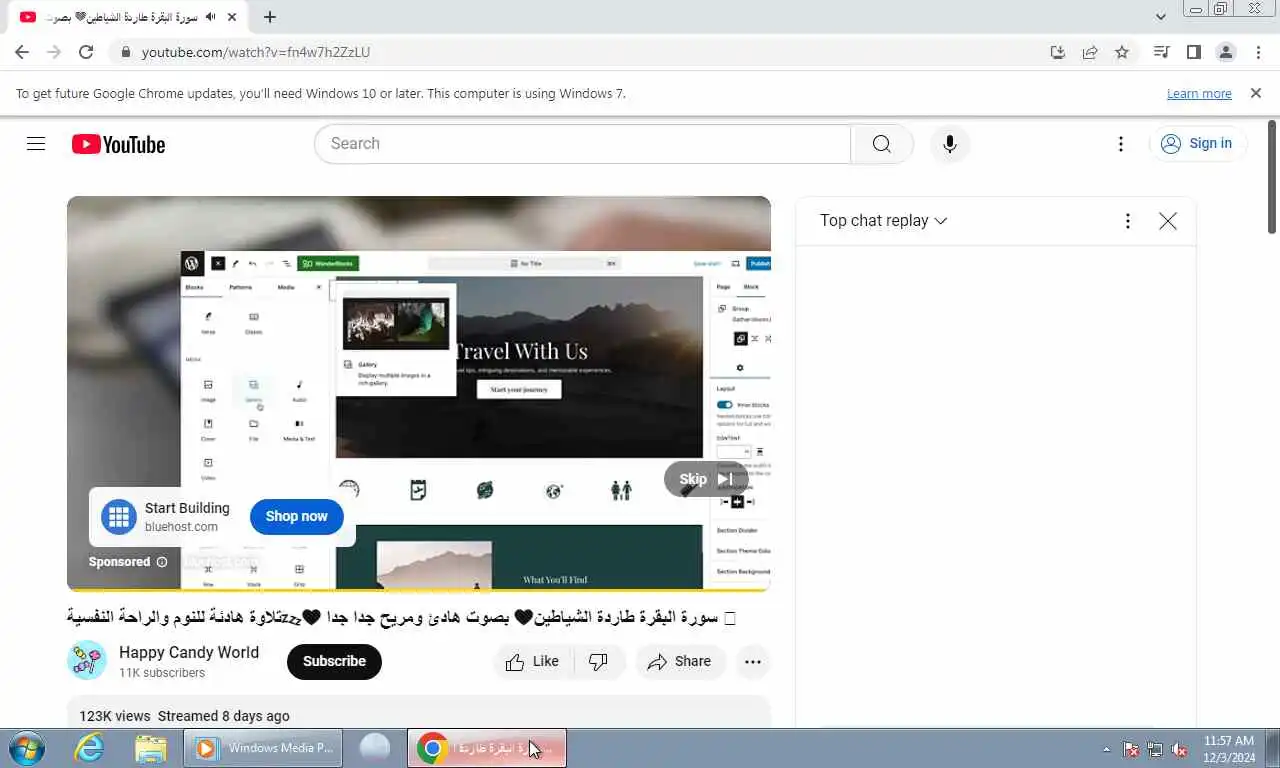Open the YouTube guide hamburger menu
Viewport: 1280px width, 768px height.
pos(36,144)
